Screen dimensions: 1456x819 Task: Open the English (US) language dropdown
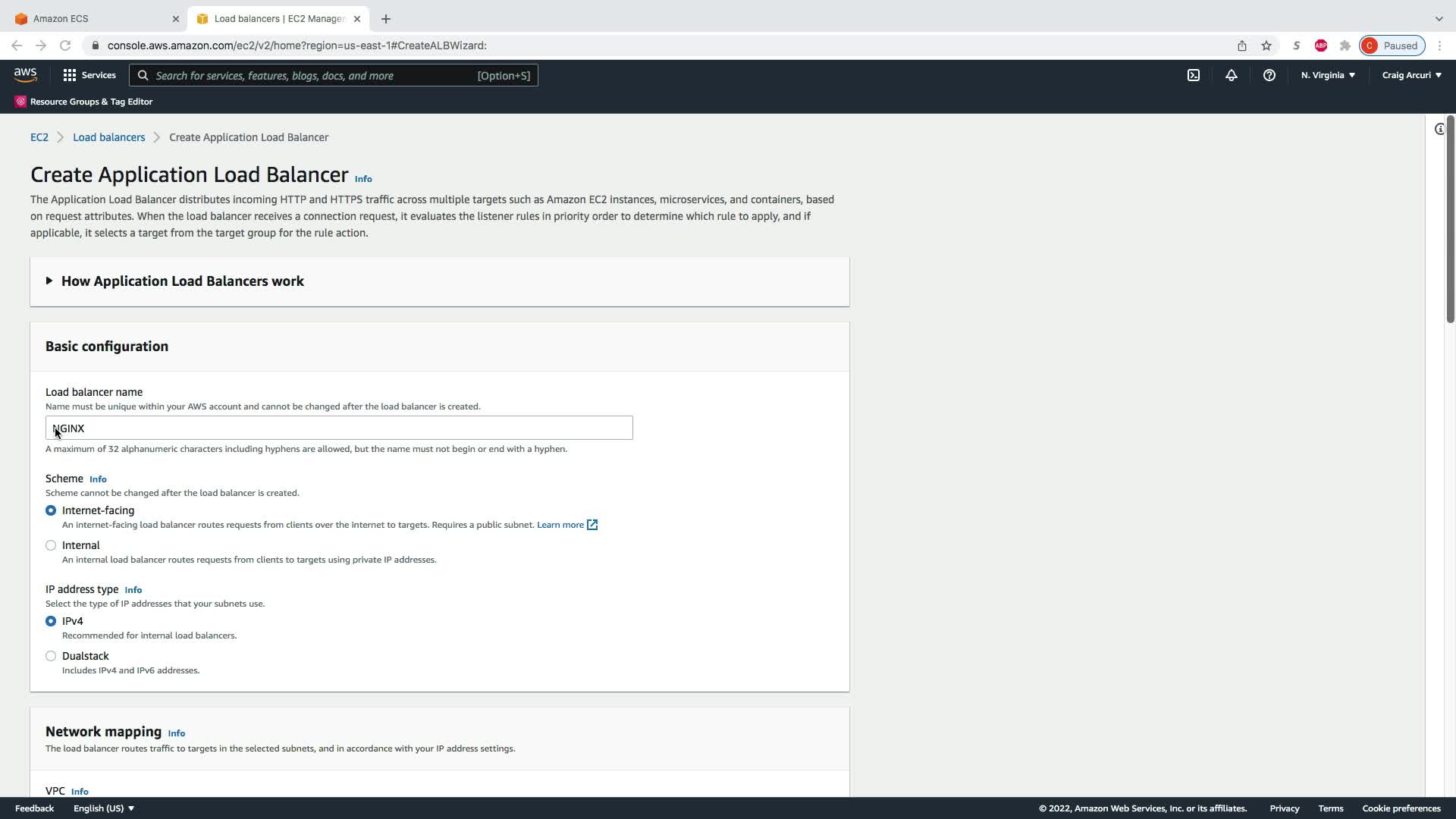[x=104, y=808]
